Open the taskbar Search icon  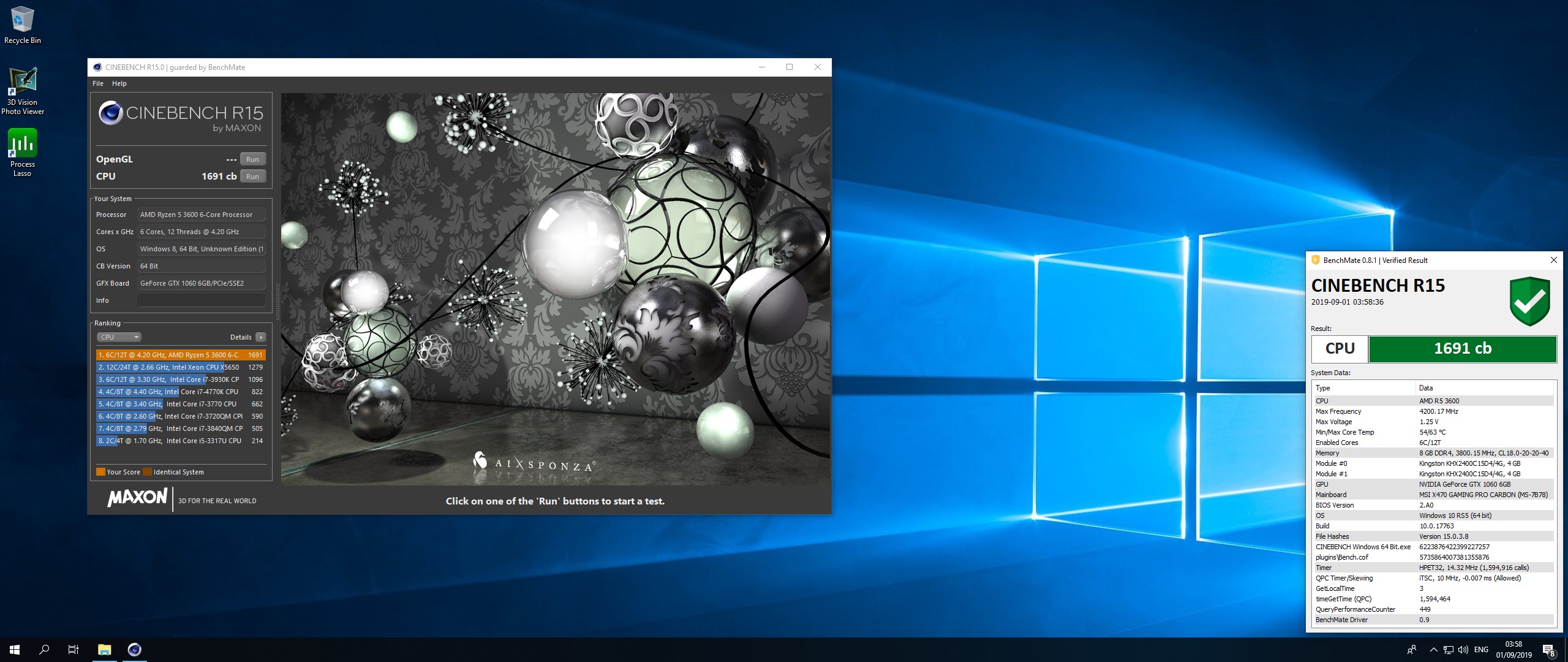tap(44, 650)
